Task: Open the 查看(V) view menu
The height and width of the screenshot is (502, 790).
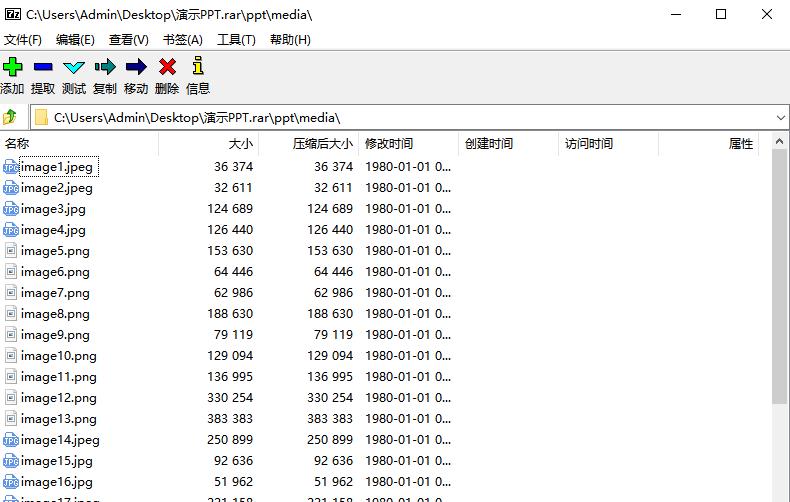Action: pyautogui.click(x=128, y=39)
